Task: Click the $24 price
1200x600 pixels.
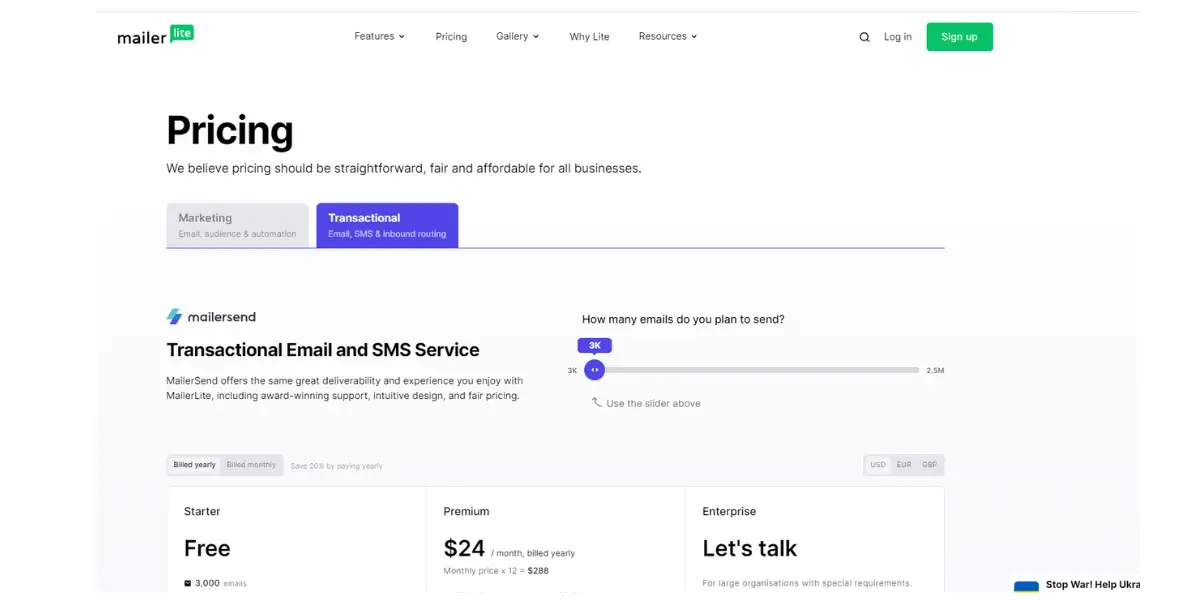Action: click(x=464, y=548)
